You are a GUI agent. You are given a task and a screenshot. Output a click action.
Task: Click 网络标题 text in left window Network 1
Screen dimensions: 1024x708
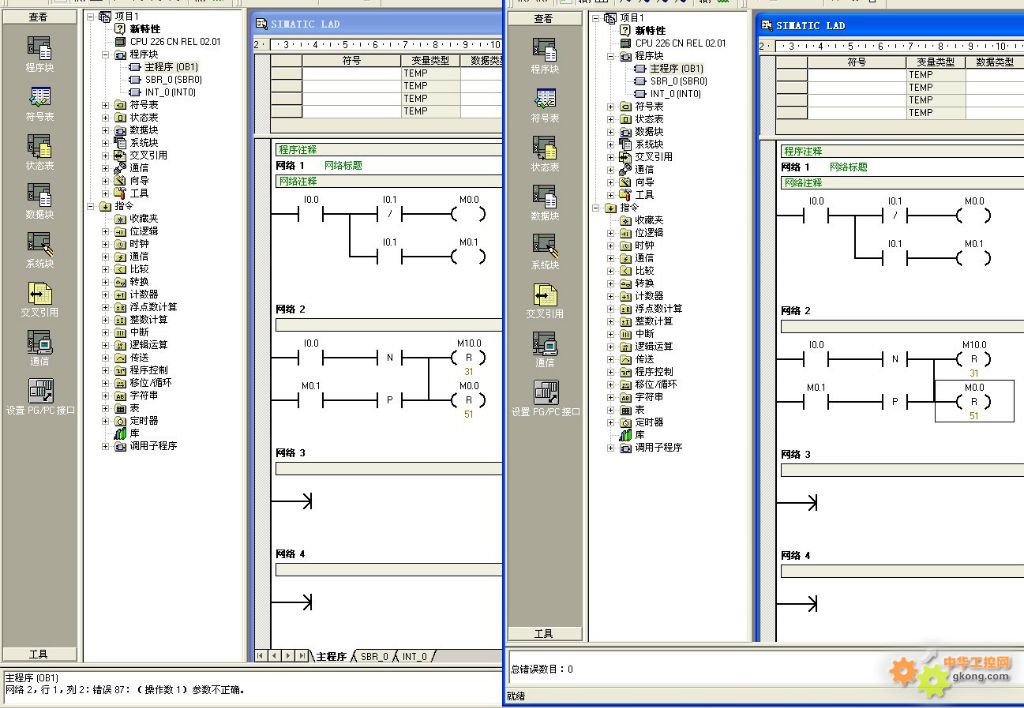[x=343, y=166]
